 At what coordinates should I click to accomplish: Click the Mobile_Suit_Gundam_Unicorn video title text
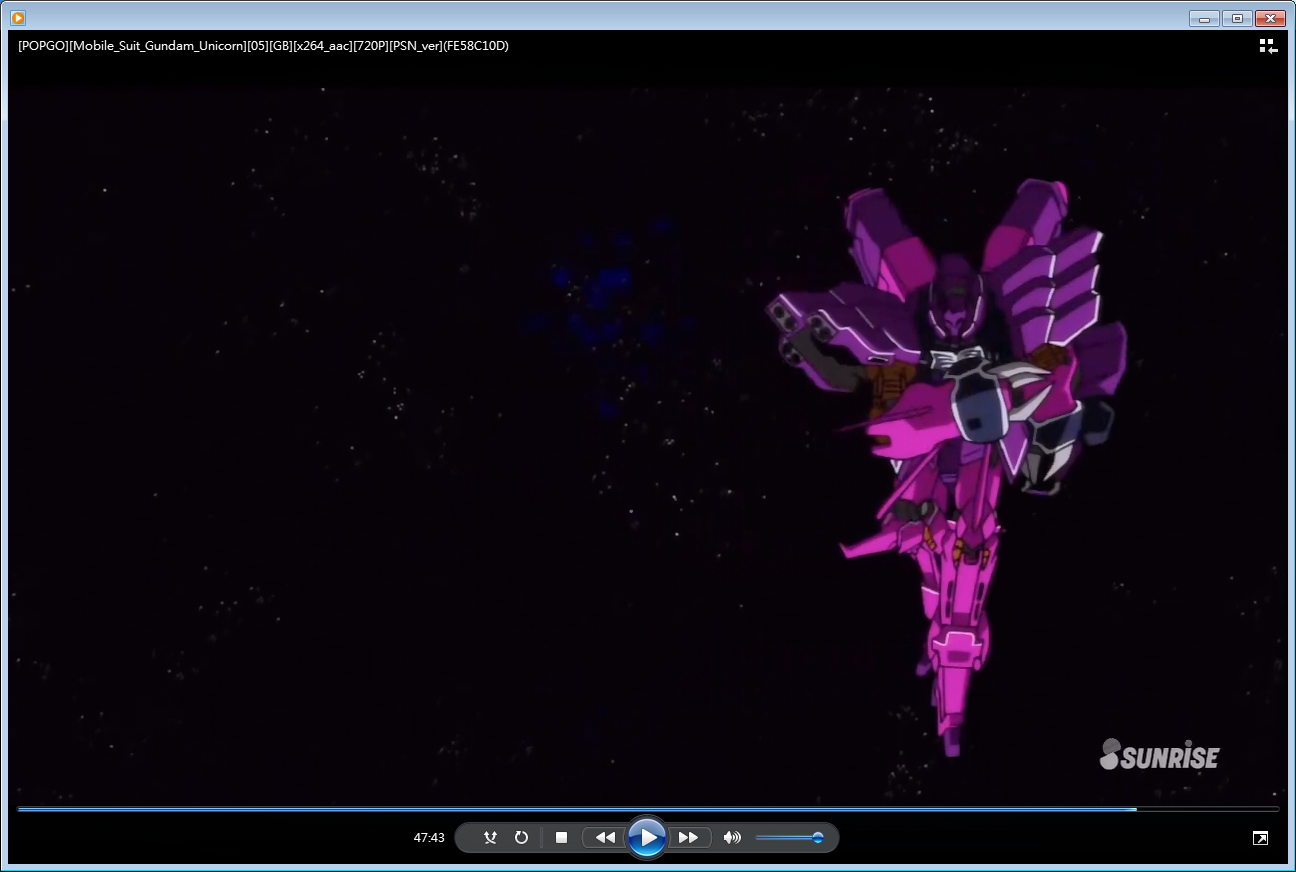point(263,46)
